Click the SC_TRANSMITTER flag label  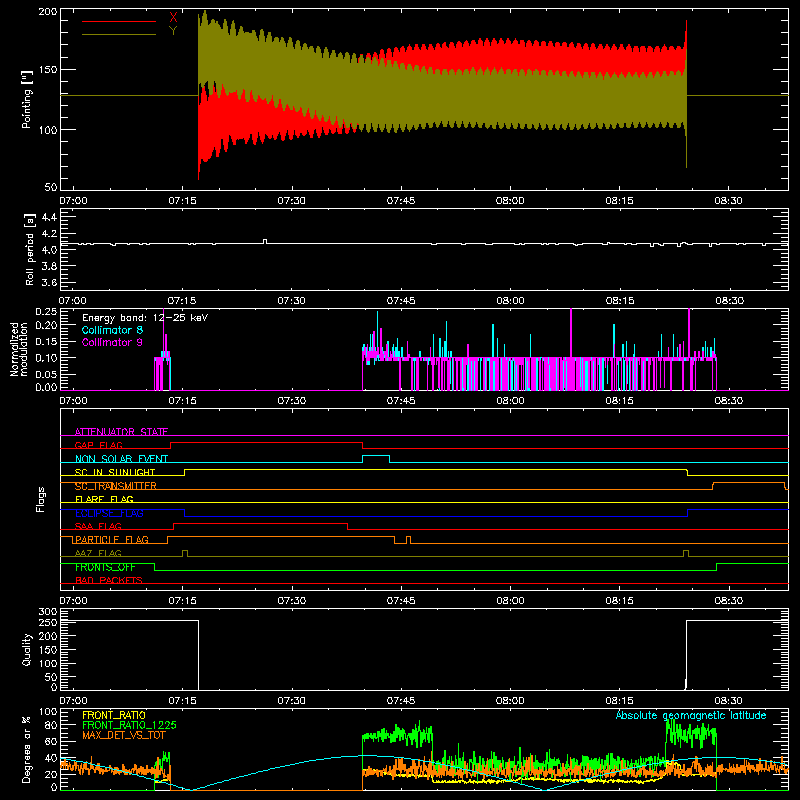pyautogui.click(x=116, y=486)
